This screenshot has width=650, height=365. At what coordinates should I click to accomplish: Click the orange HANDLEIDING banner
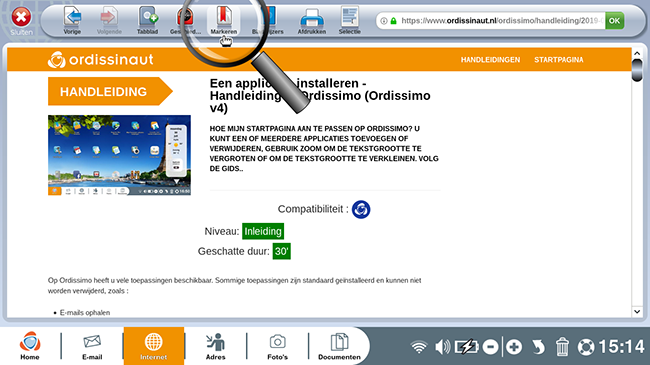pyautogui.click(x=110, y=91)
